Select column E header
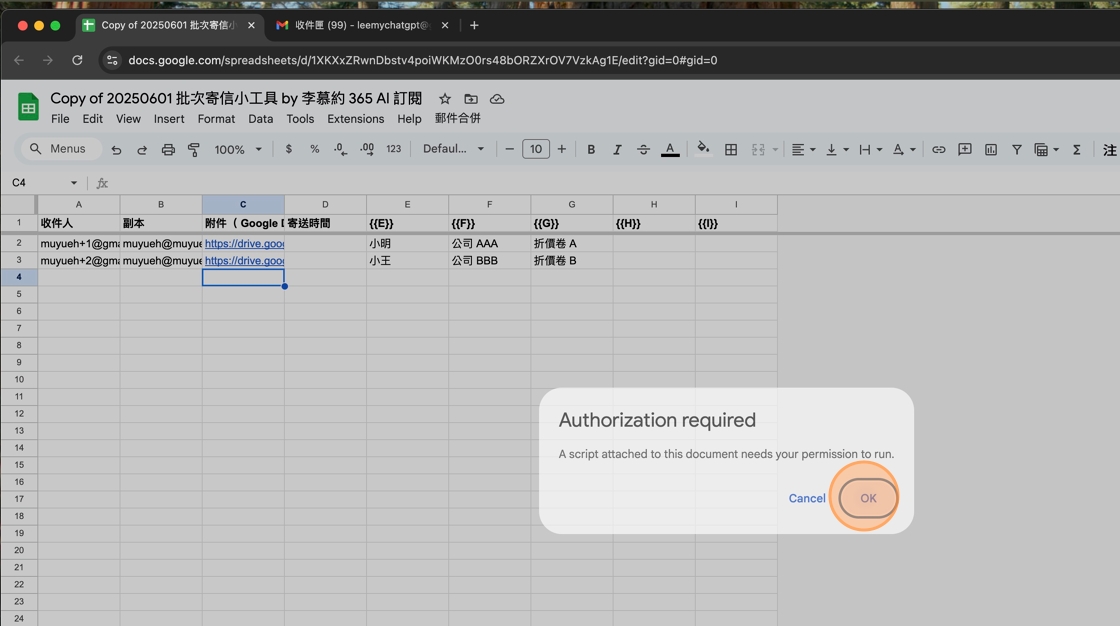The height and width of the screenshot is (626, 1120). (x=407, y=204)
